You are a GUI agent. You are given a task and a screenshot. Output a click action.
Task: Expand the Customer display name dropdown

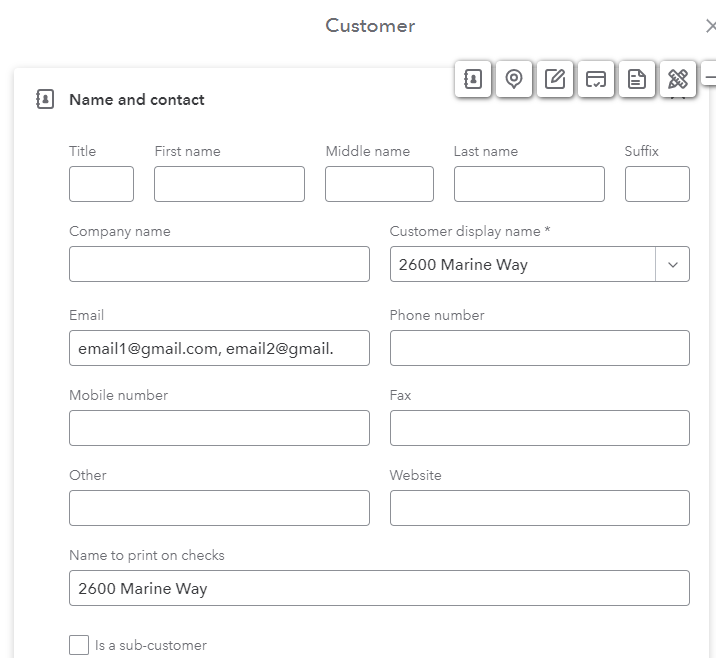point(672,265)
